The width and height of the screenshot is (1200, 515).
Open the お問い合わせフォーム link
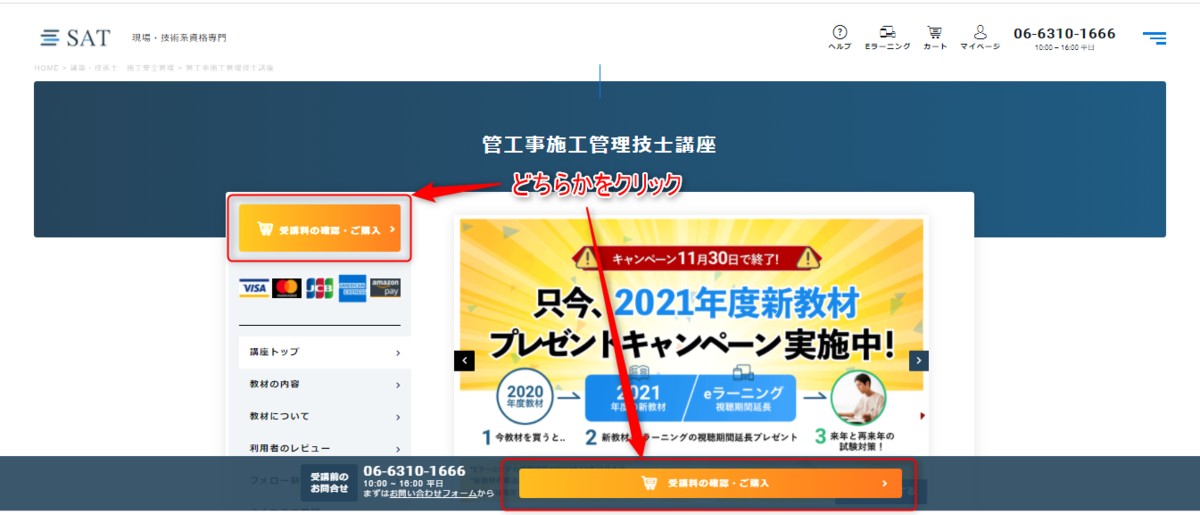(x=433, y=493)
